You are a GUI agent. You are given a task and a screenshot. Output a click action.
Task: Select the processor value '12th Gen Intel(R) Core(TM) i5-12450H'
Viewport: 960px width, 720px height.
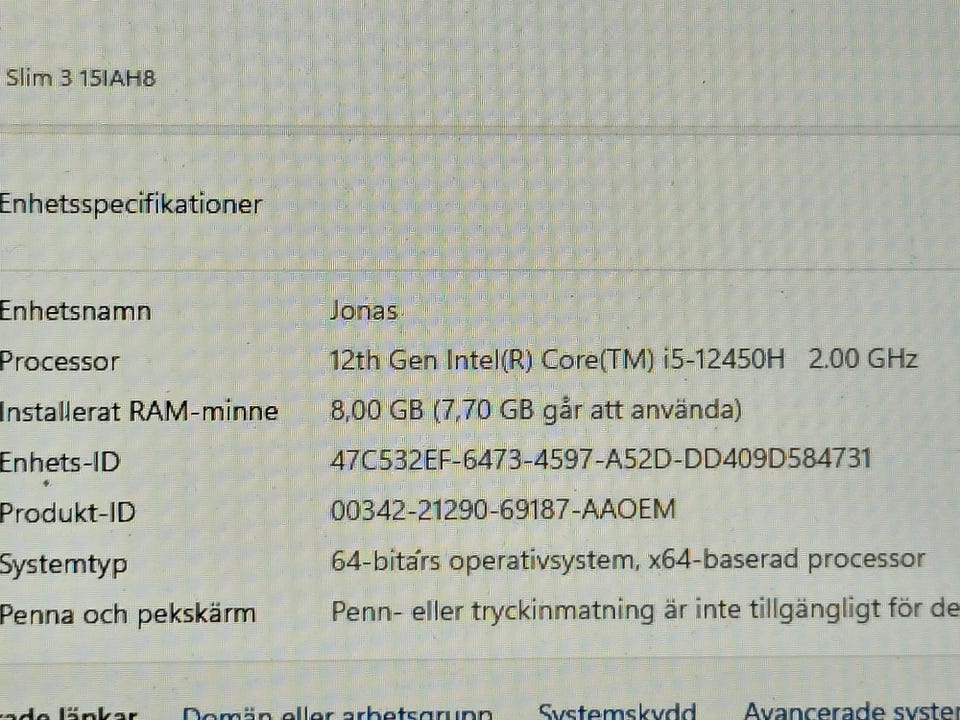point(557,359)
